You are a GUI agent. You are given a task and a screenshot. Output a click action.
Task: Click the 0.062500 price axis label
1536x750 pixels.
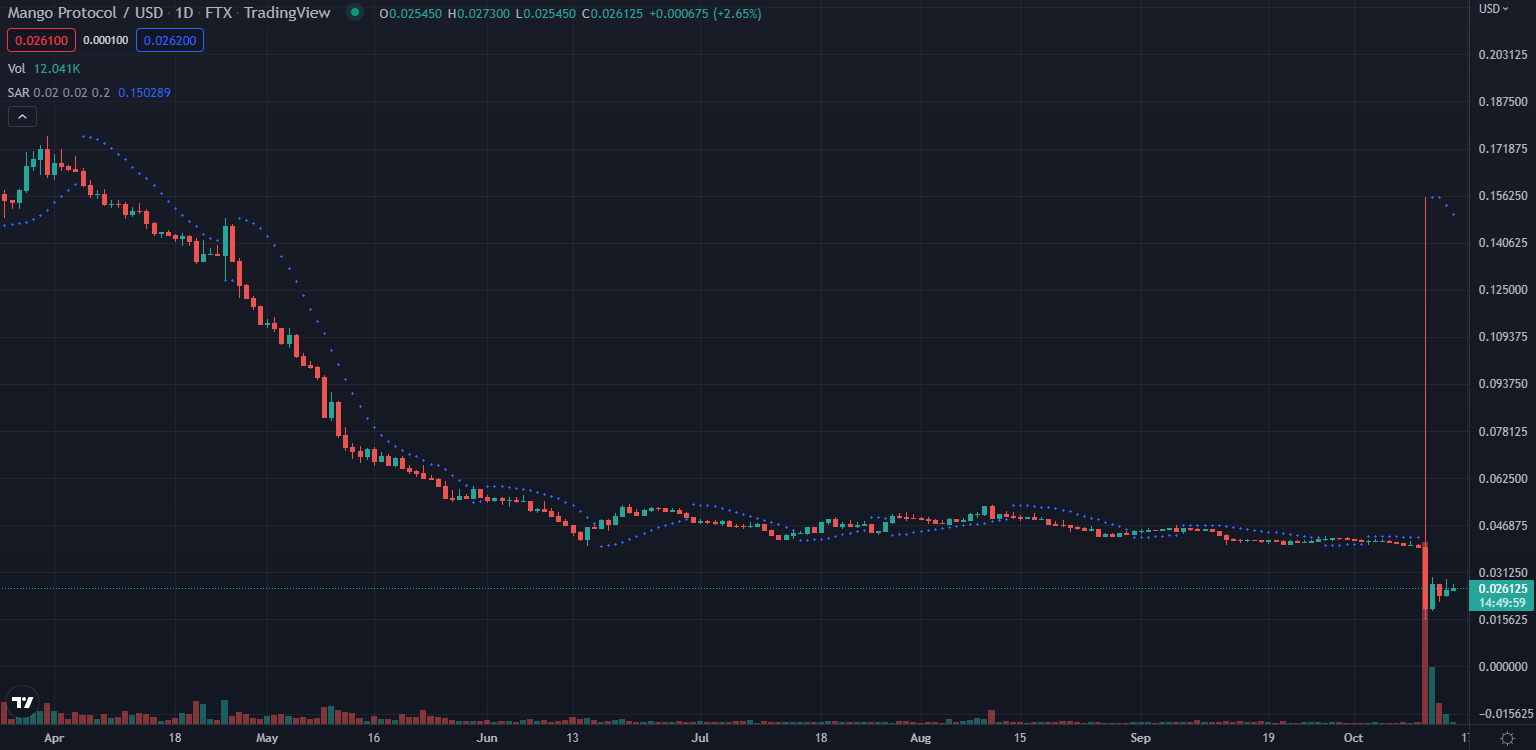point(1503,478)
